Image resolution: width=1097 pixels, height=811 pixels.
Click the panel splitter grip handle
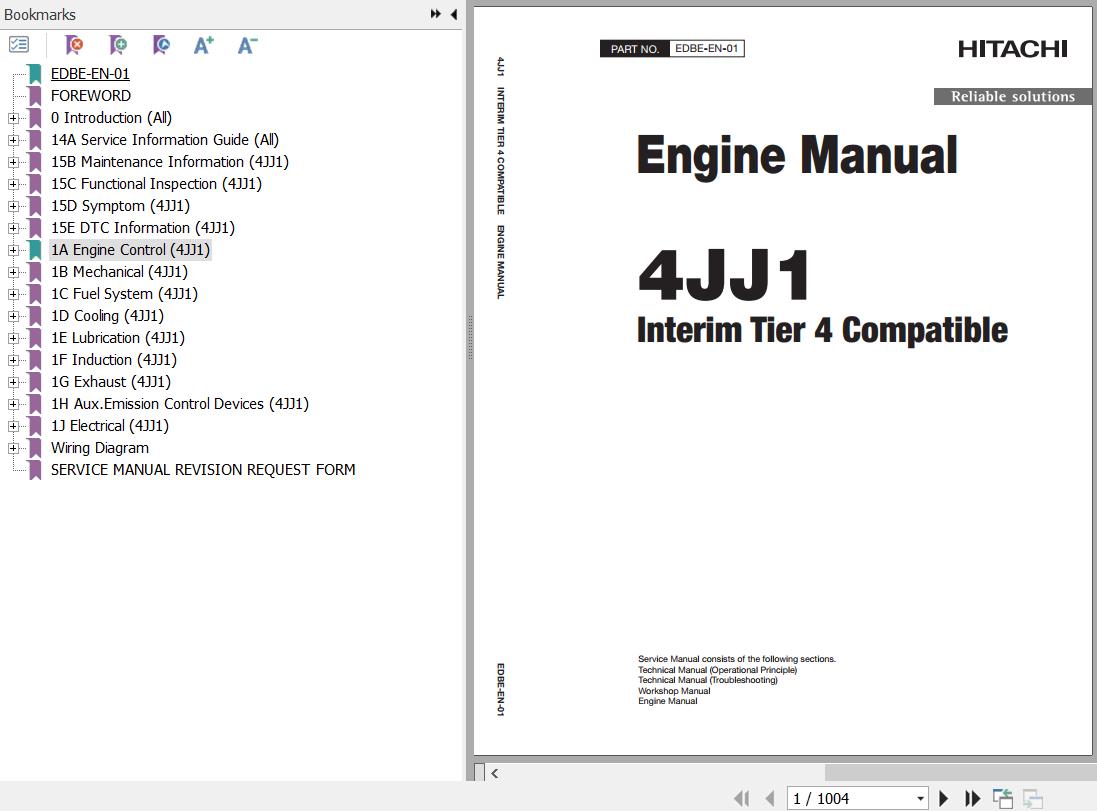point(469,337)
